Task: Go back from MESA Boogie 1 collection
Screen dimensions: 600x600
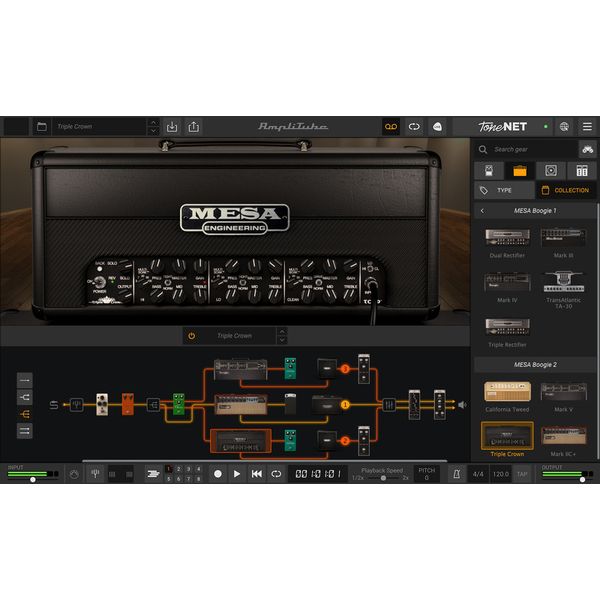Action: [482, 211]
